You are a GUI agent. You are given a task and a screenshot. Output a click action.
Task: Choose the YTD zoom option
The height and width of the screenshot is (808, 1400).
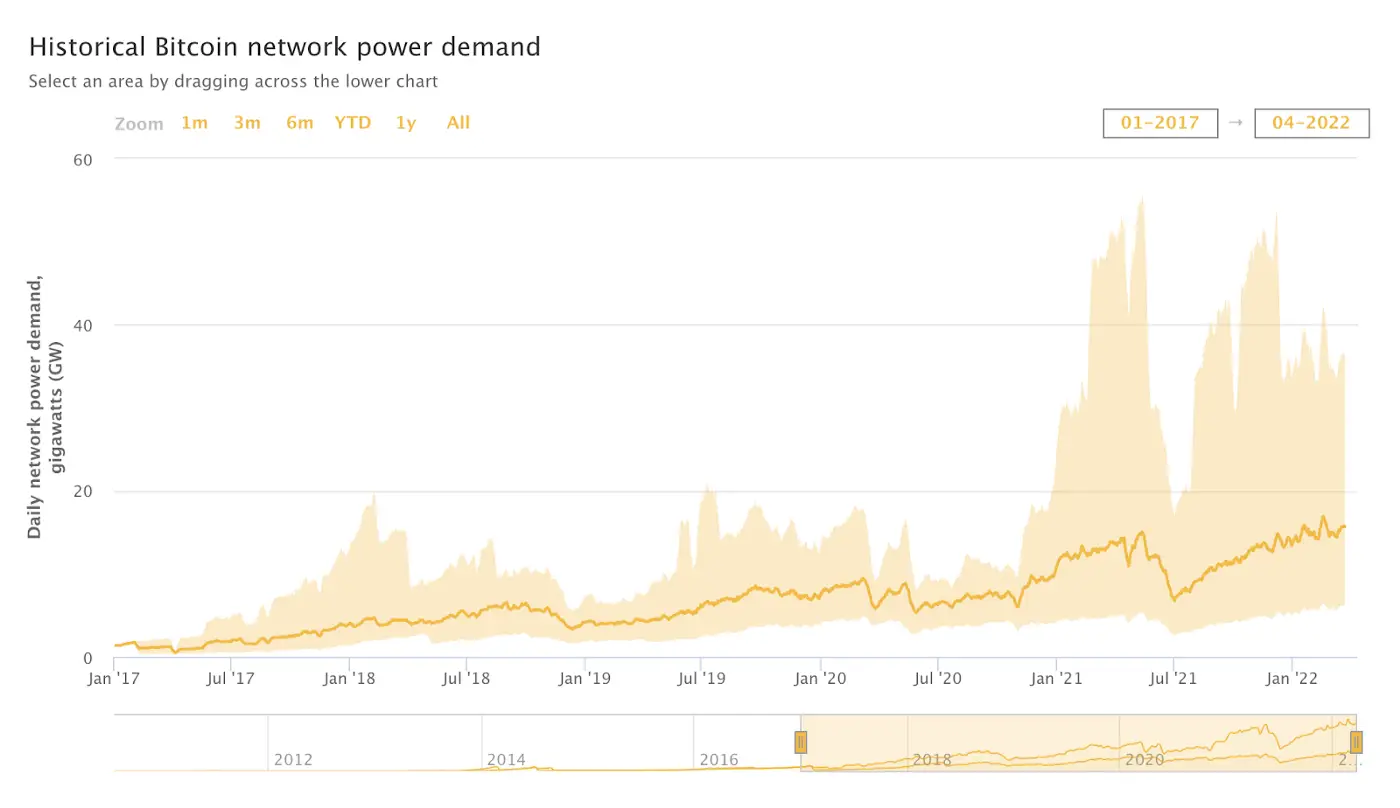click(x=353, y=123)
